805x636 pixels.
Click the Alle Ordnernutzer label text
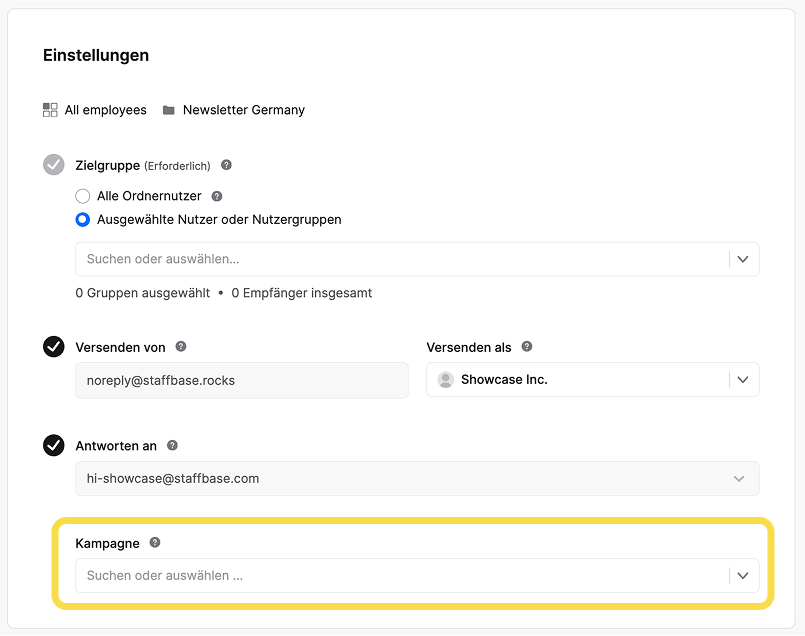click(x=149, y=196)
